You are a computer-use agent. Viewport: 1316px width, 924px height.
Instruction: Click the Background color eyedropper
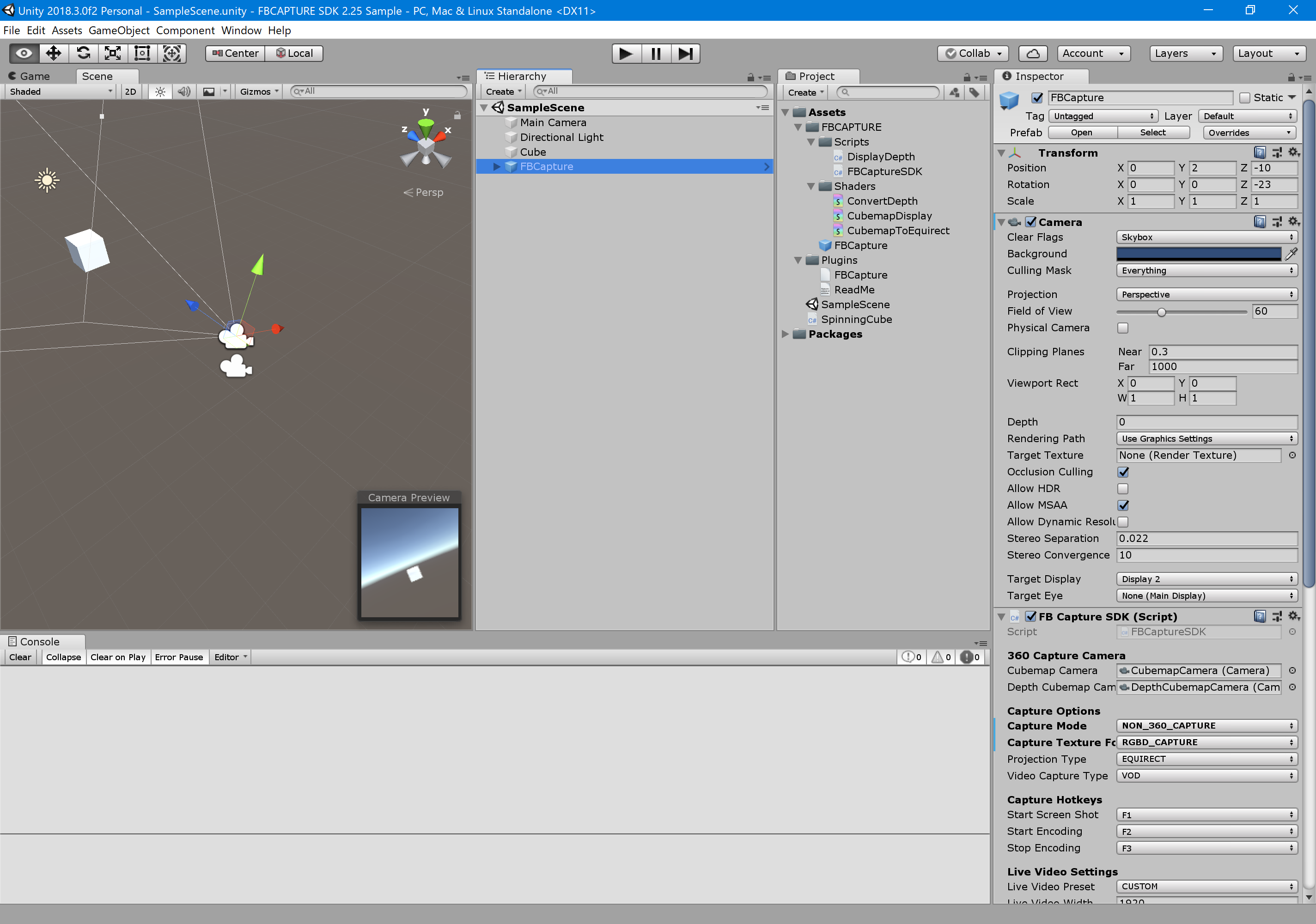[1292, 254]
